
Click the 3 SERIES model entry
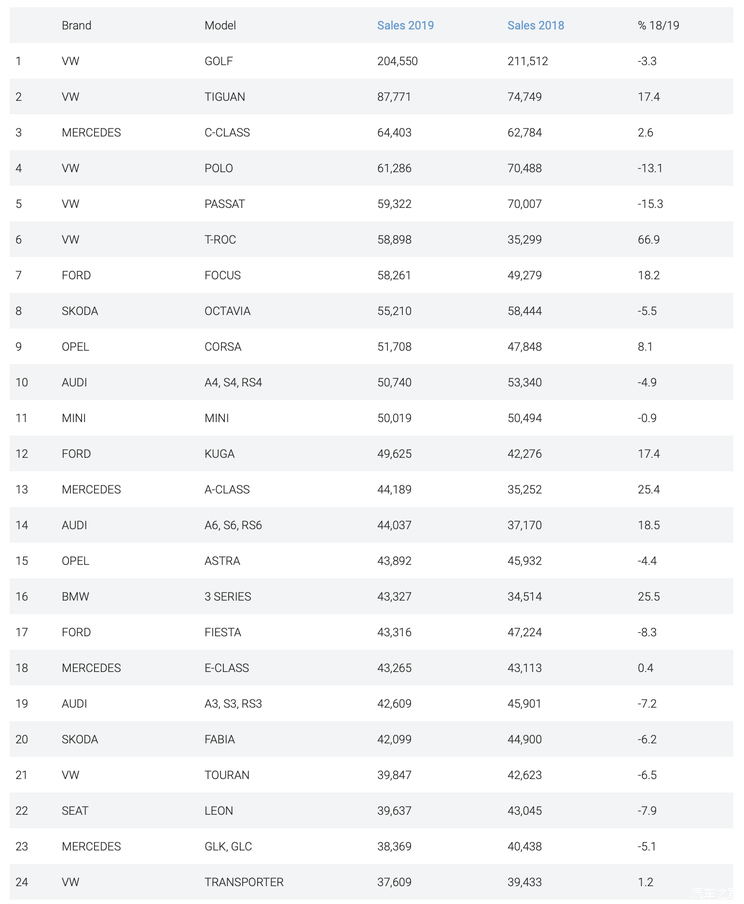[x=227, y=597]
